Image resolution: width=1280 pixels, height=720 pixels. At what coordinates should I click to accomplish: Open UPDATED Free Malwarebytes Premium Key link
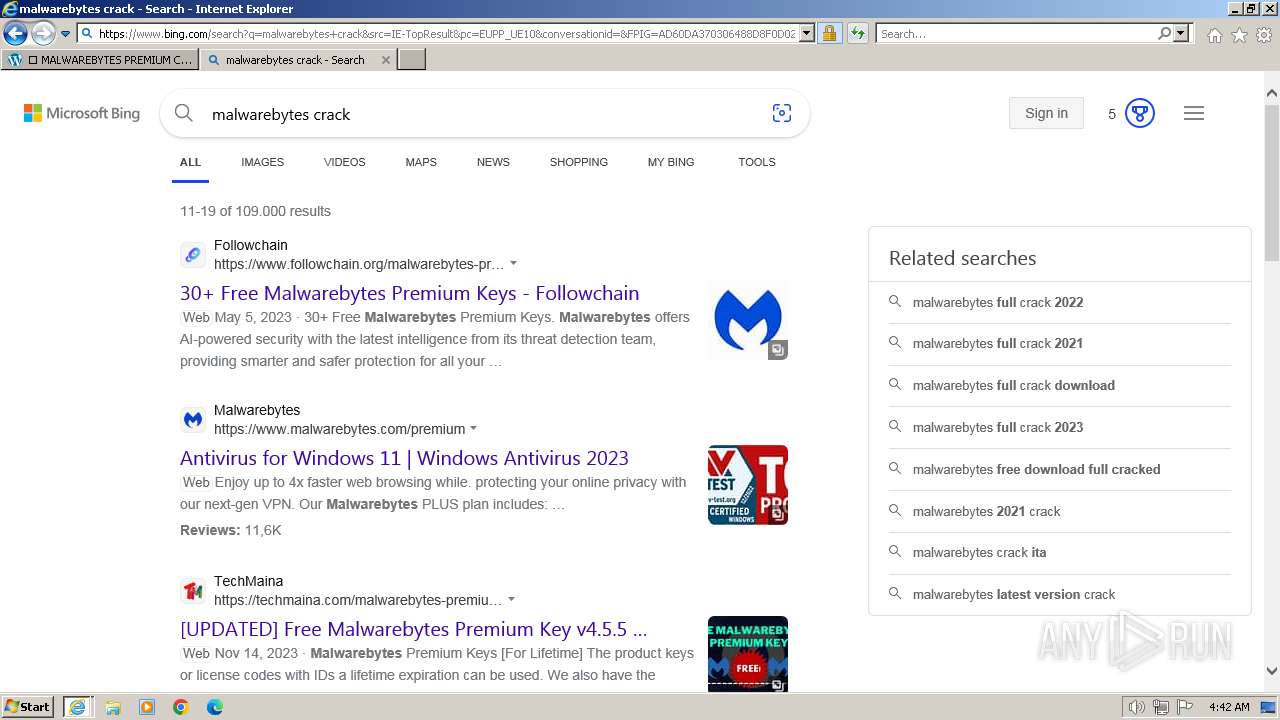[413, 629]
